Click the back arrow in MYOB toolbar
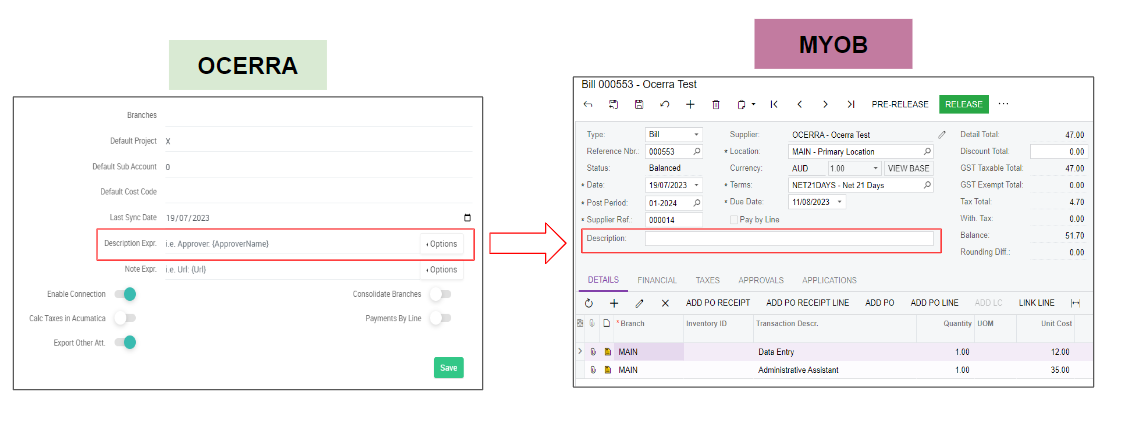 click(x=588, y=105)
